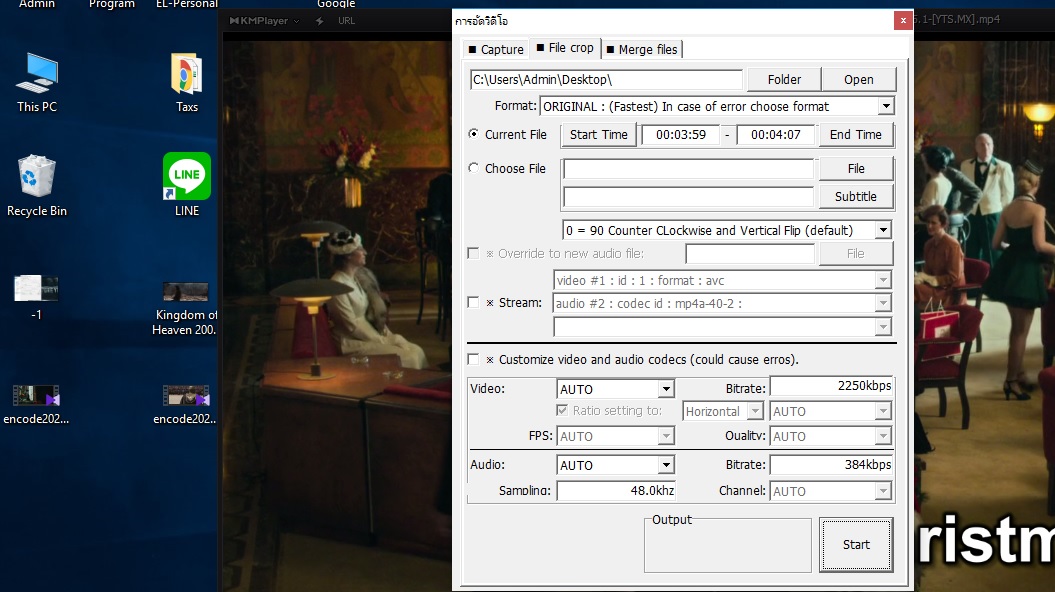Expand the FPS AUTO dropdown
Image resolution: width=1055 pixels, height=592 pixels.
click(666, 436)
